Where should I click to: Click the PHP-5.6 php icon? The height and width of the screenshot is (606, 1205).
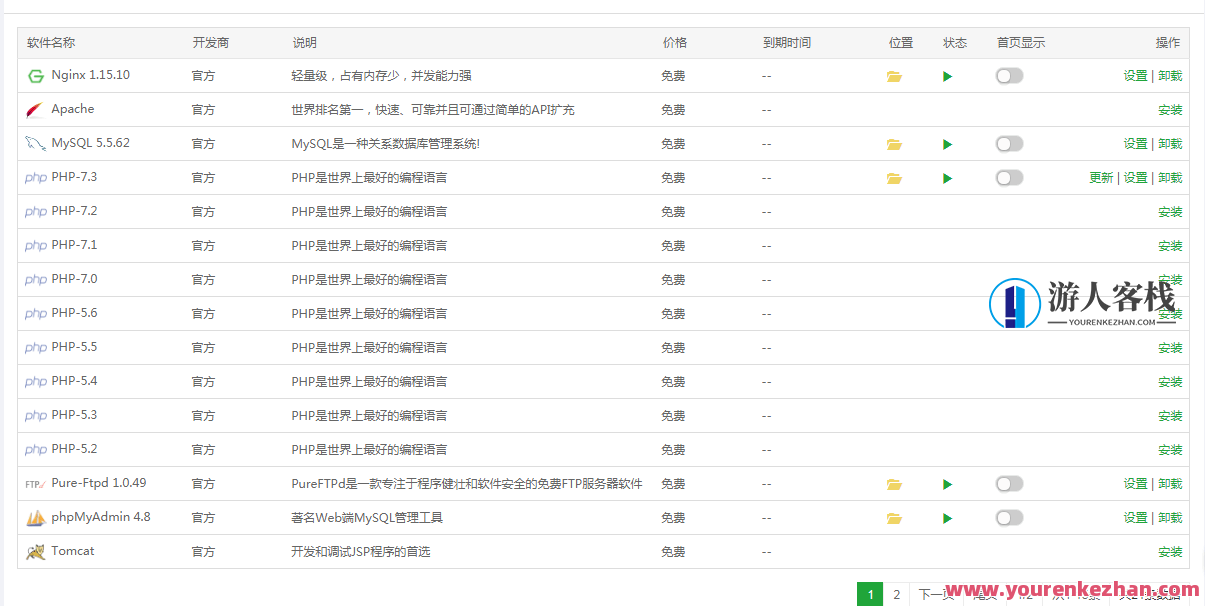point(36,314)
